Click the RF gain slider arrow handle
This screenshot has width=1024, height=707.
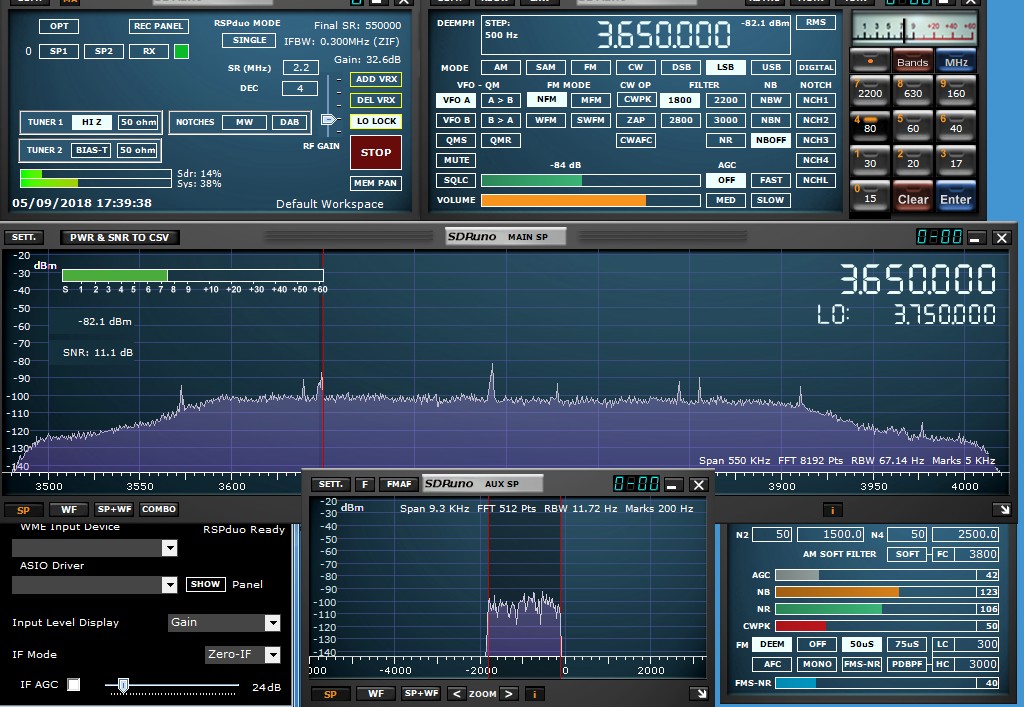click(x=328, y=119)
